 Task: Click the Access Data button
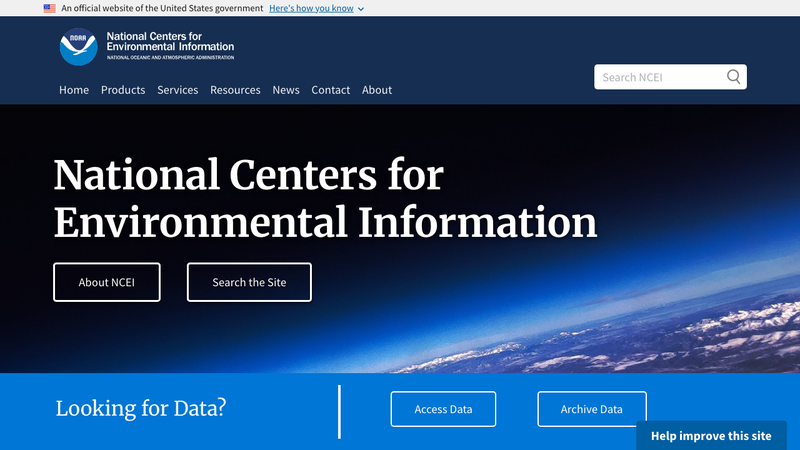tap(443, 409)
